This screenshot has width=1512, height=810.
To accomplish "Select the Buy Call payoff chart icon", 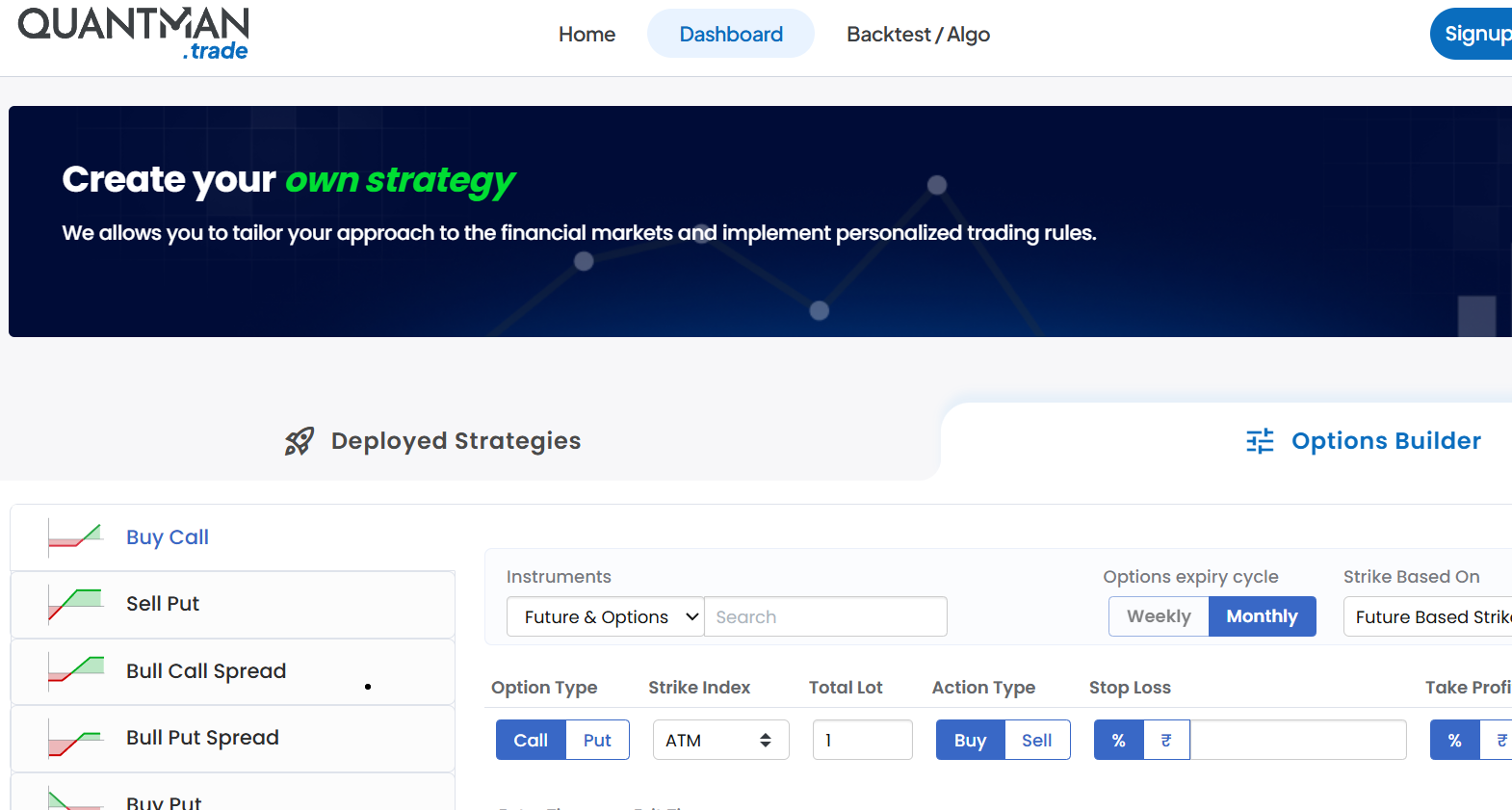I will tap(75, 536).
